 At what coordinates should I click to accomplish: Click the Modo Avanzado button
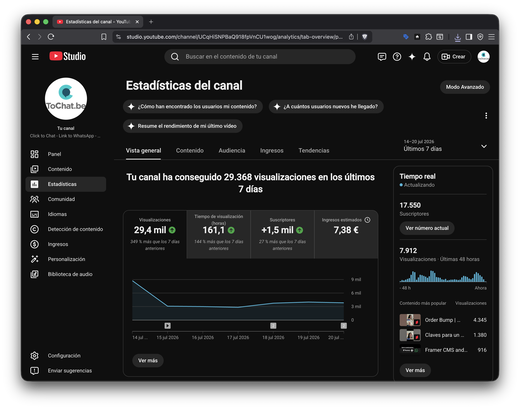(x=465, y=87)
